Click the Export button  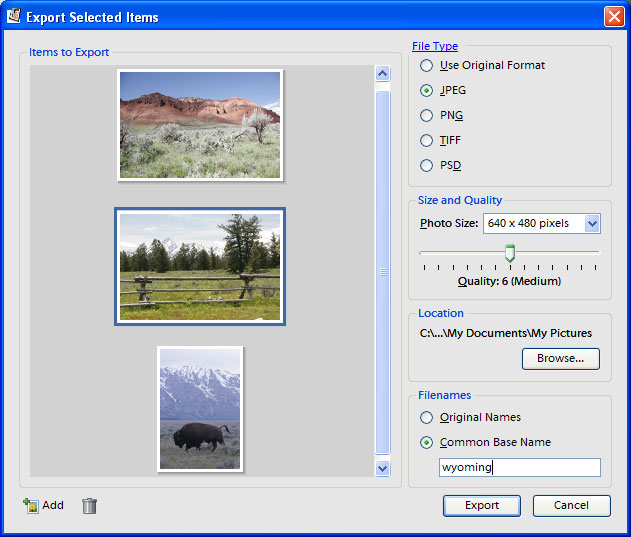point(481,506)
